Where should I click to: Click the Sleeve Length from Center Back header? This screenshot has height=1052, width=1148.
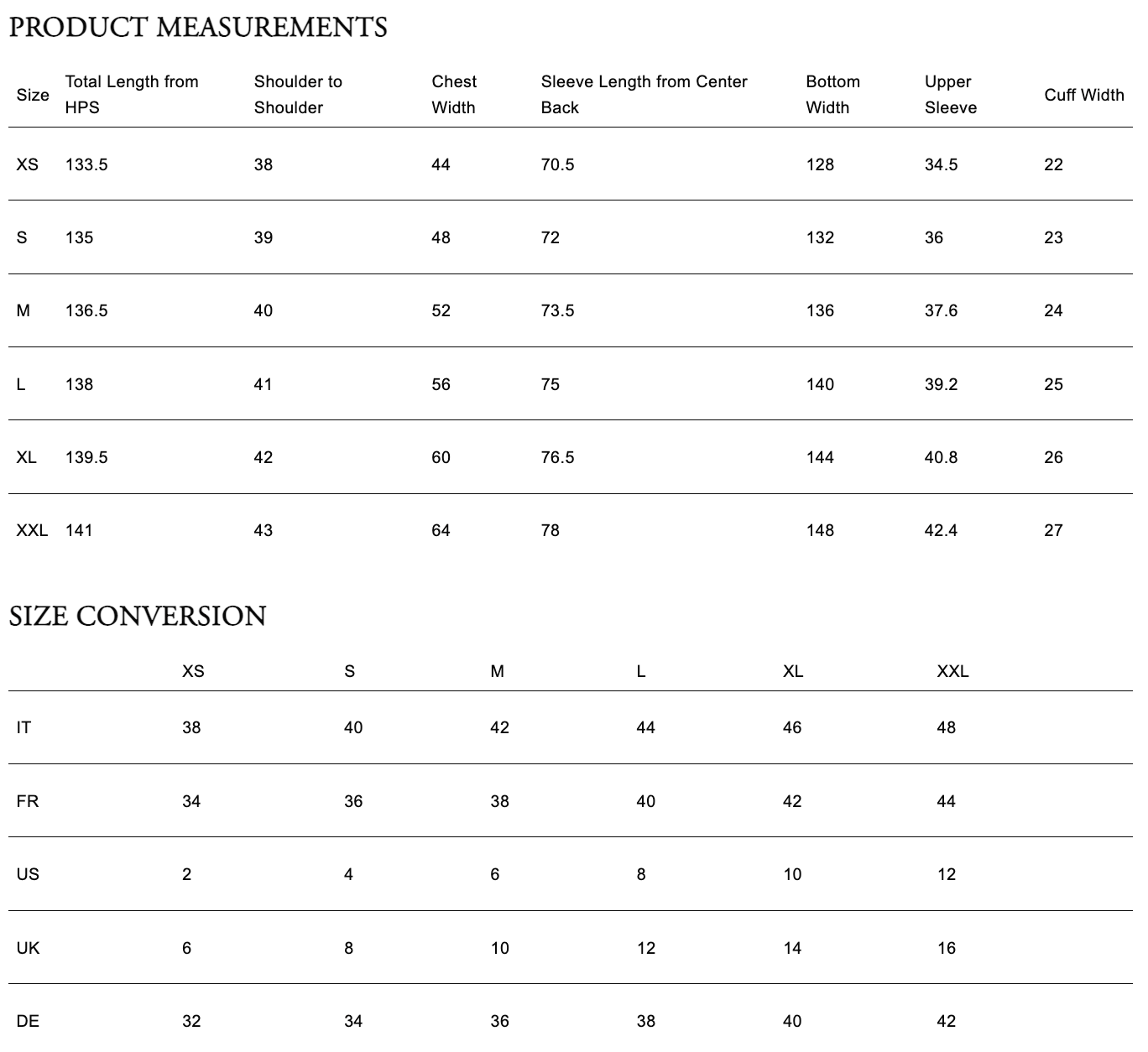click(644, 95)
